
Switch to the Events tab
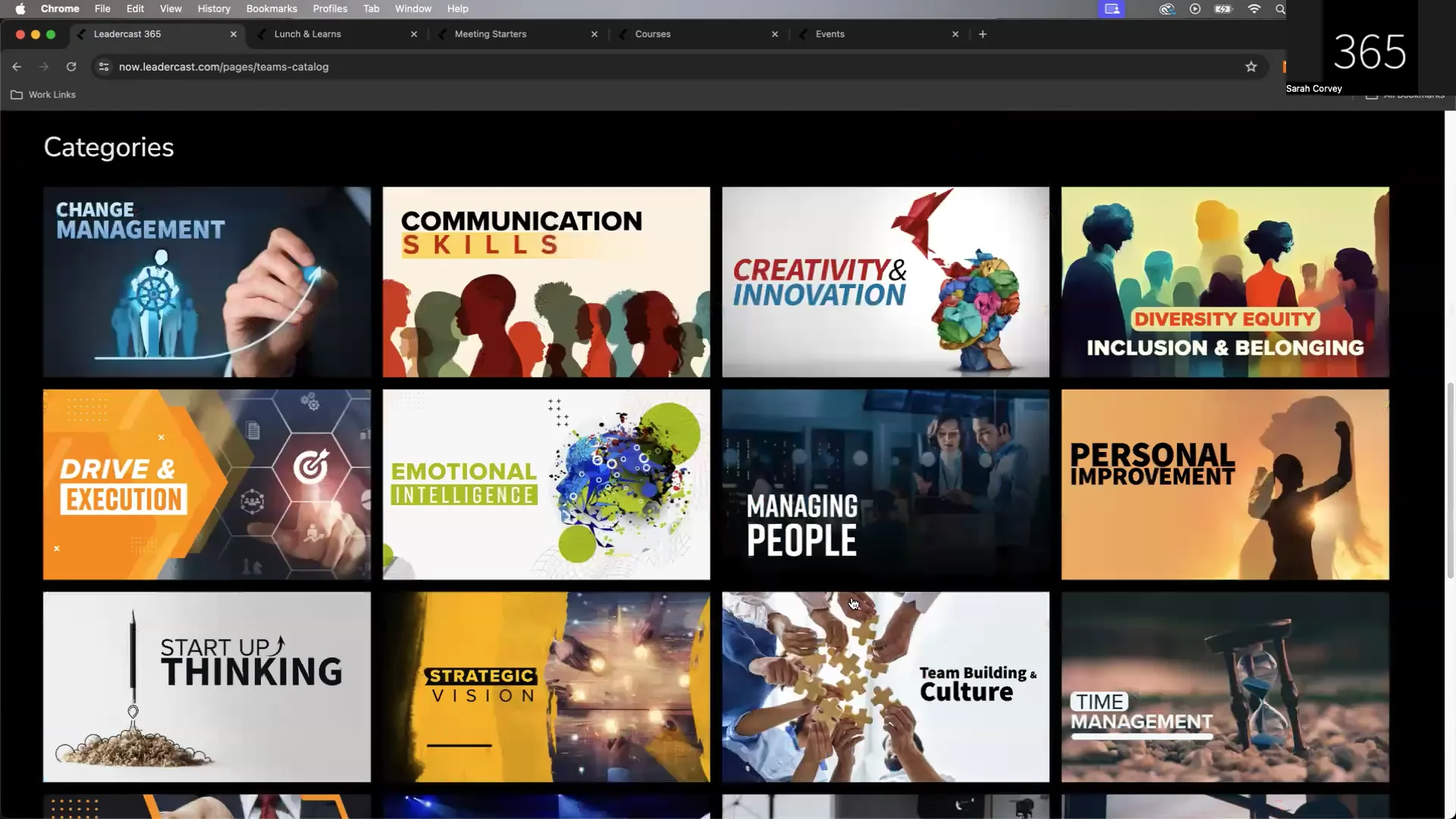click(x=879, y=34)
